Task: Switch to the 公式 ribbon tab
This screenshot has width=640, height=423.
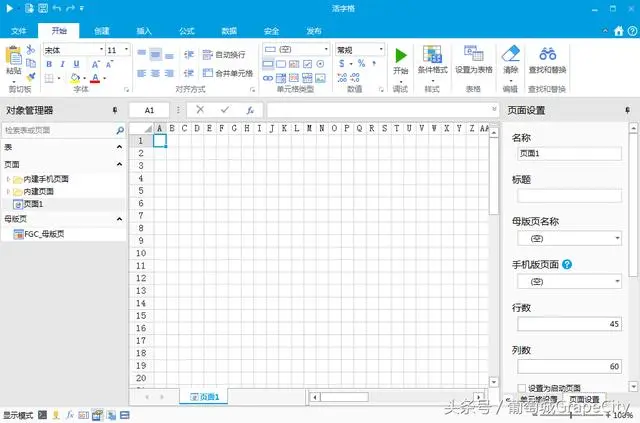Action: pos(187,31)
